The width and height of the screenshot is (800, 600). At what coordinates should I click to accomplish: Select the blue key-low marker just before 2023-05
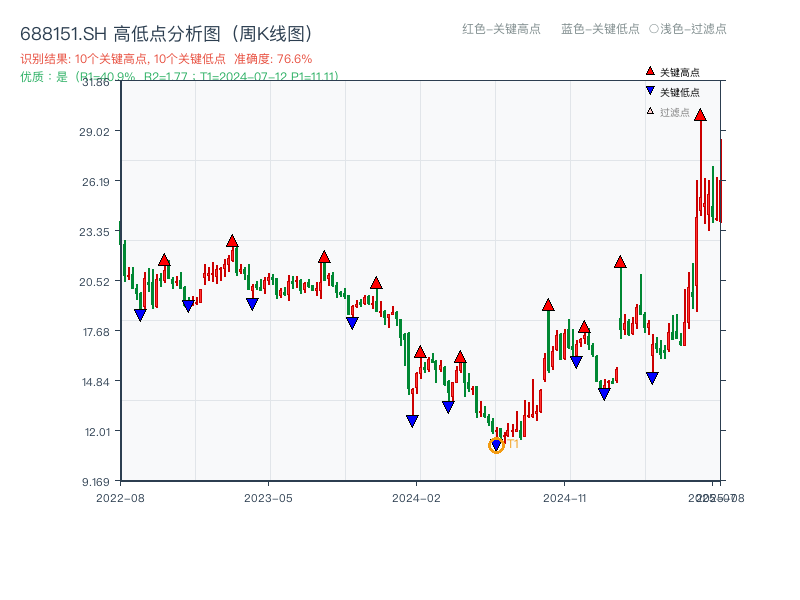[x=252, y=304]
